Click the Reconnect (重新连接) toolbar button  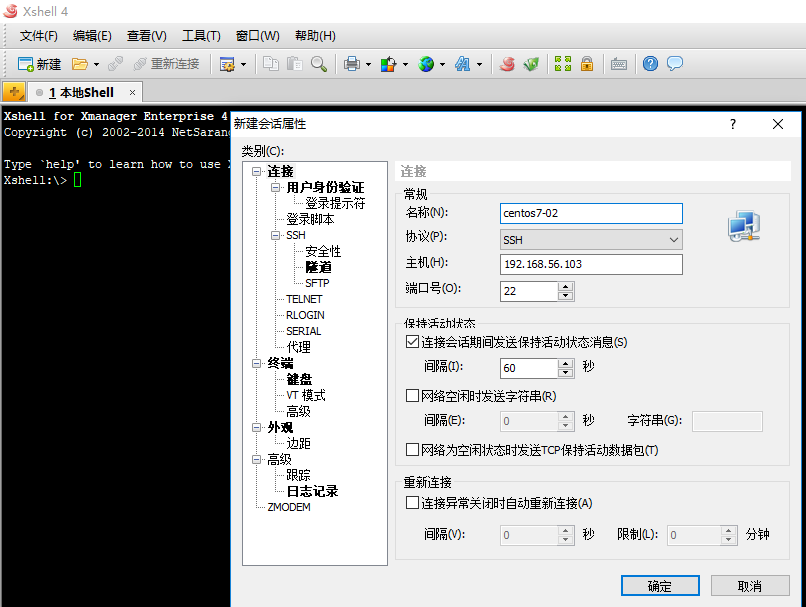coord(166,64)
